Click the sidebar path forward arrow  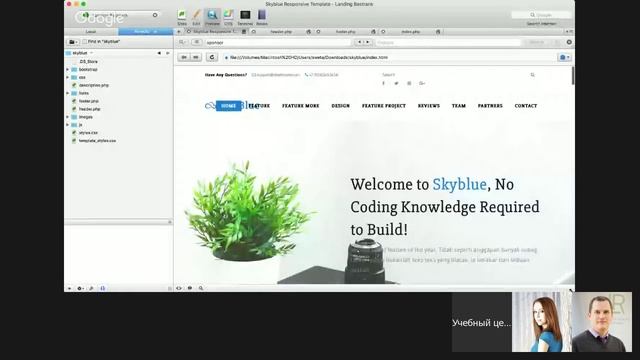point(167,53)
